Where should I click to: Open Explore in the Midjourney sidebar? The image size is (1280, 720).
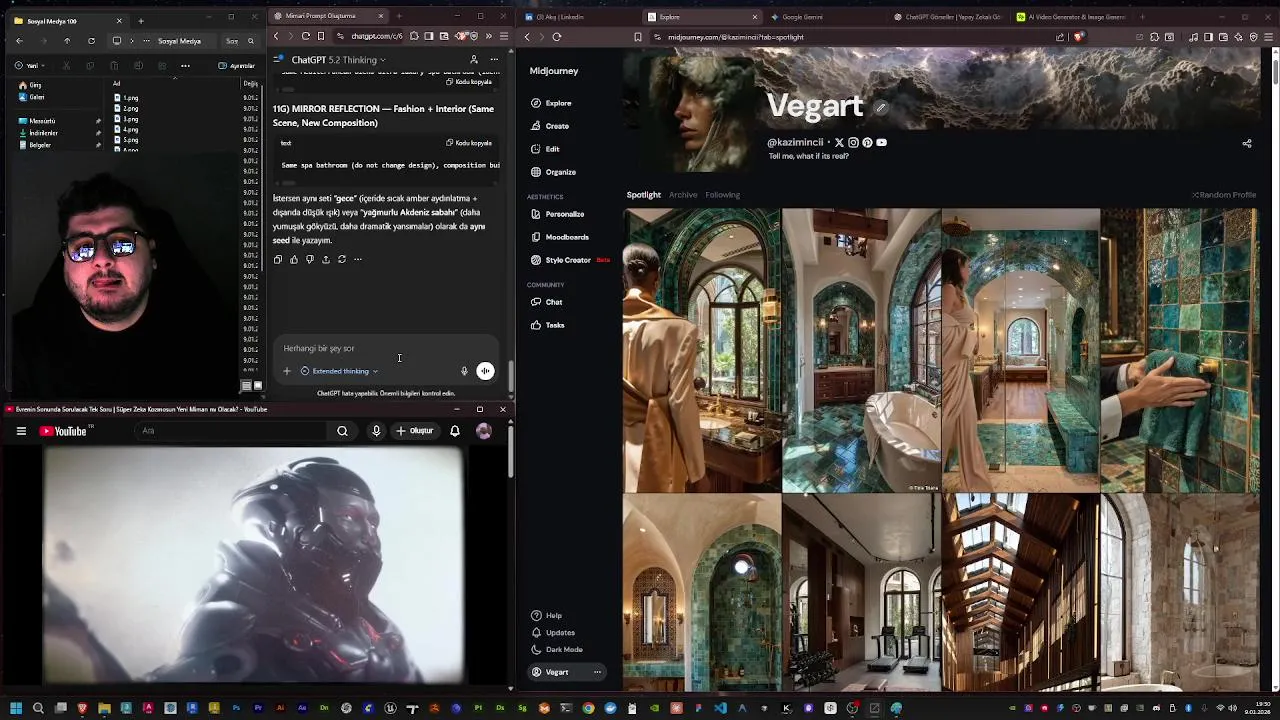coord(551,103)
